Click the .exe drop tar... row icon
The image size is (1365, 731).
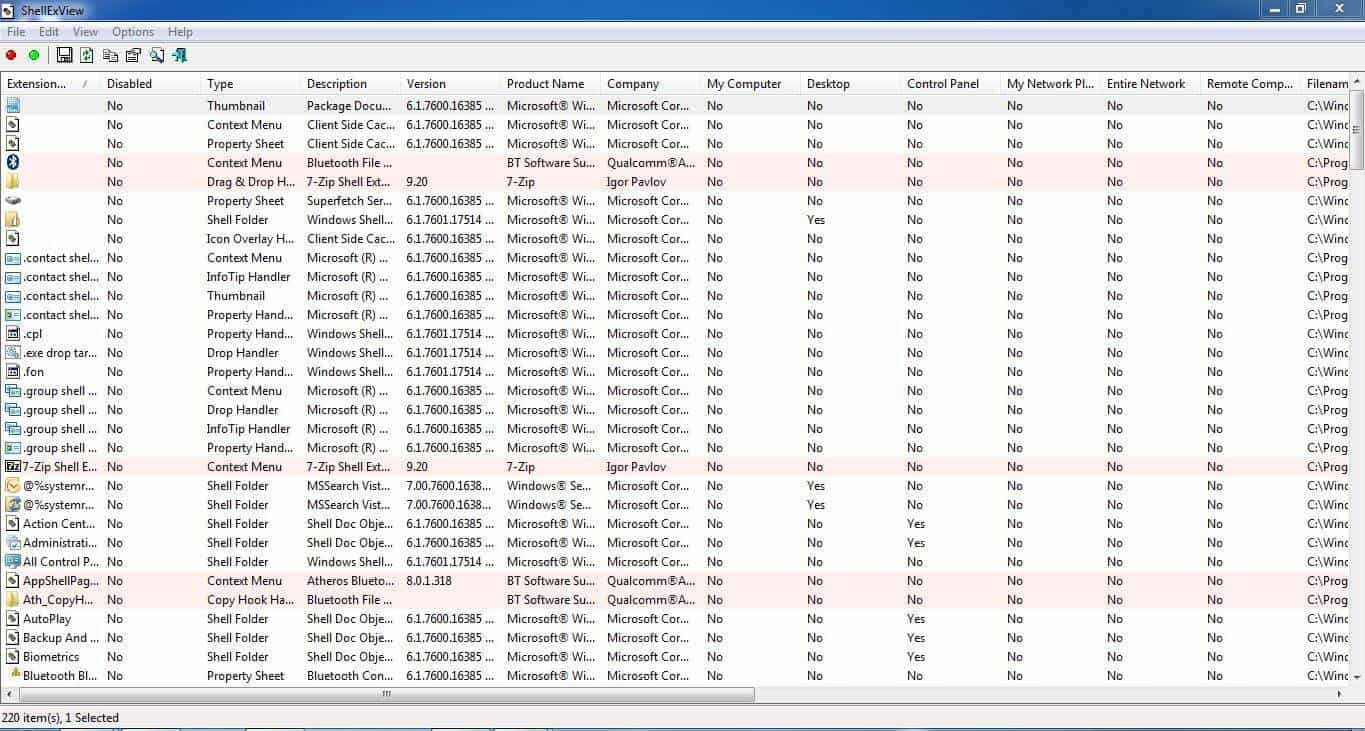click(13, 353)
